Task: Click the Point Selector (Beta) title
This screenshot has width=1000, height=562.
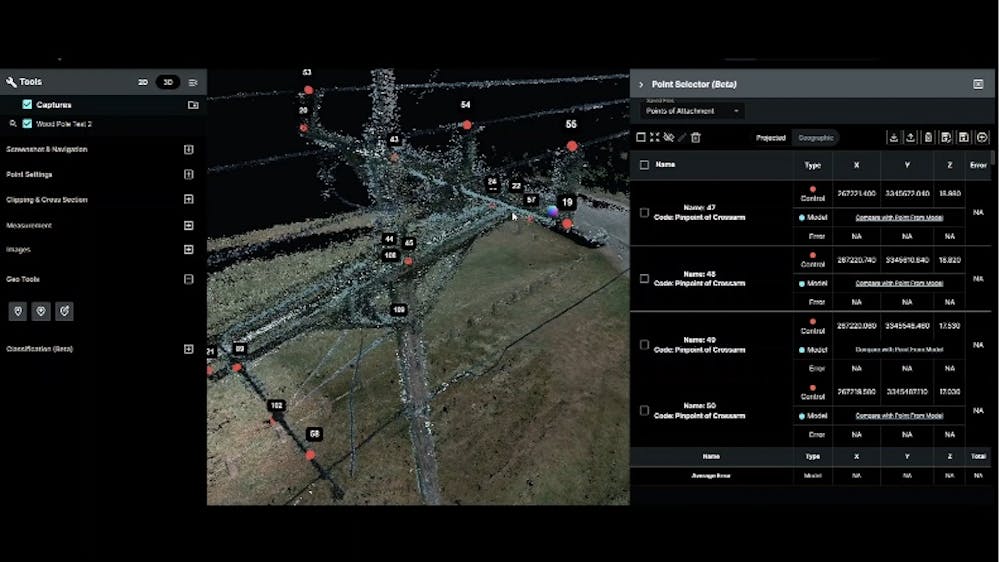Action: 694,84
